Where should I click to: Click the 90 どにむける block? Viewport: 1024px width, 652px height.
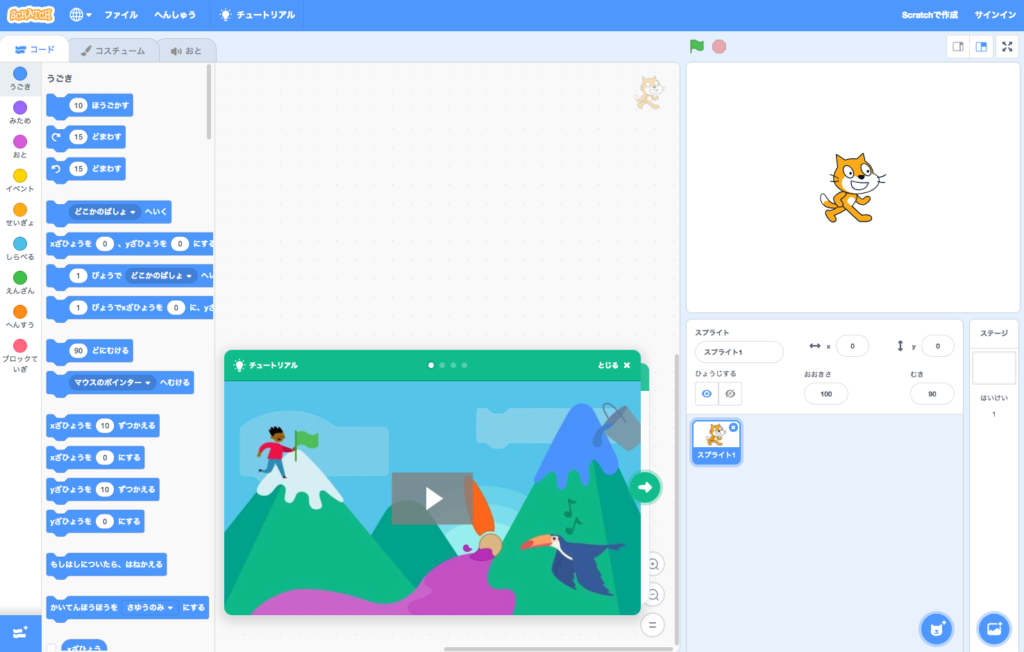point(90,351)
